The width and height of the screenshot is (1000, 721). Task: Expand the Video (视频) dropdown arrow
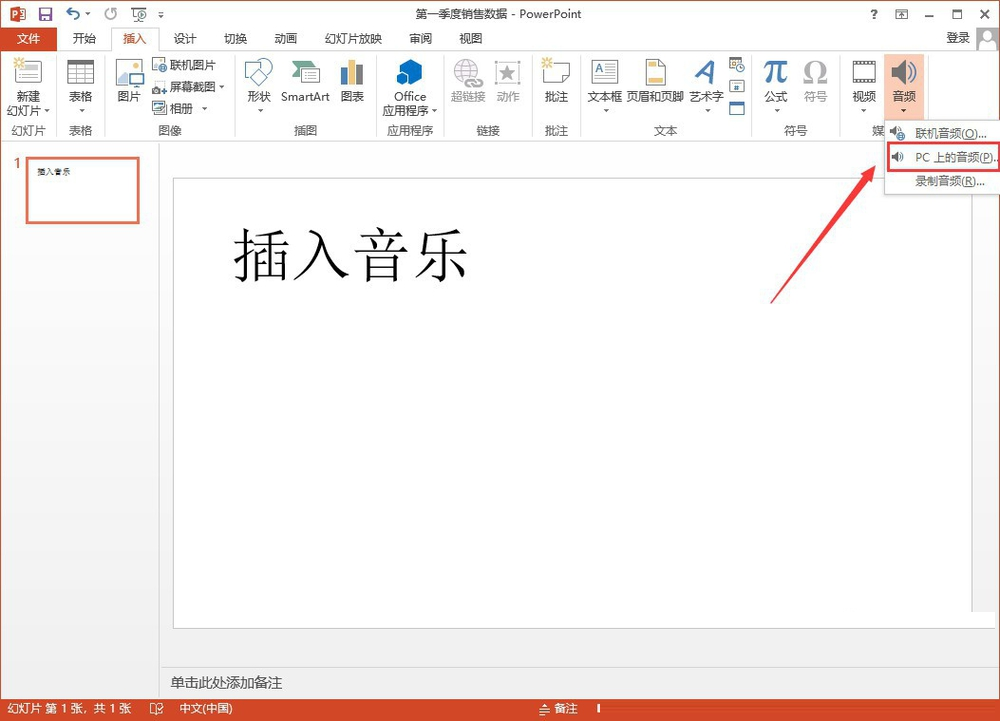click(x=864, y=111)
